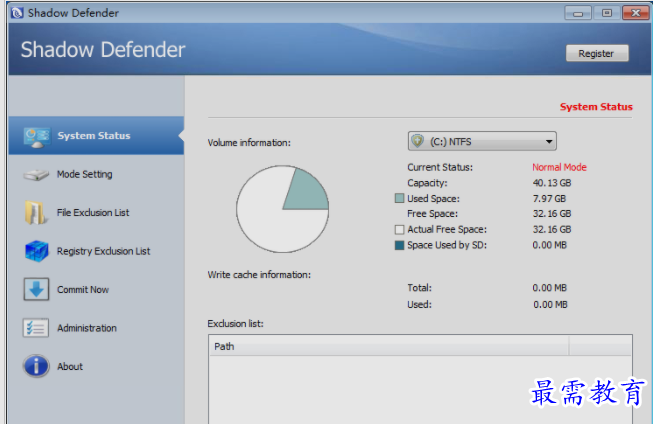Expand the (C:) NTFS volume dropdown

(482, 141)
